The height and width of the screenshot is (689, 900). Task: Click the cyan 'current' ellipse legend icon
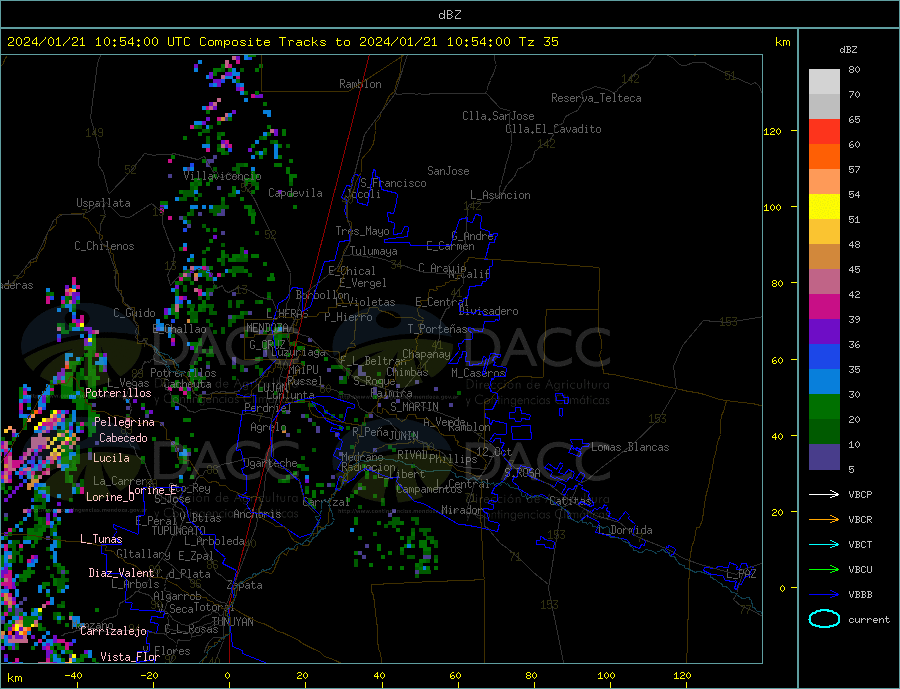click(x=824, y=619)
